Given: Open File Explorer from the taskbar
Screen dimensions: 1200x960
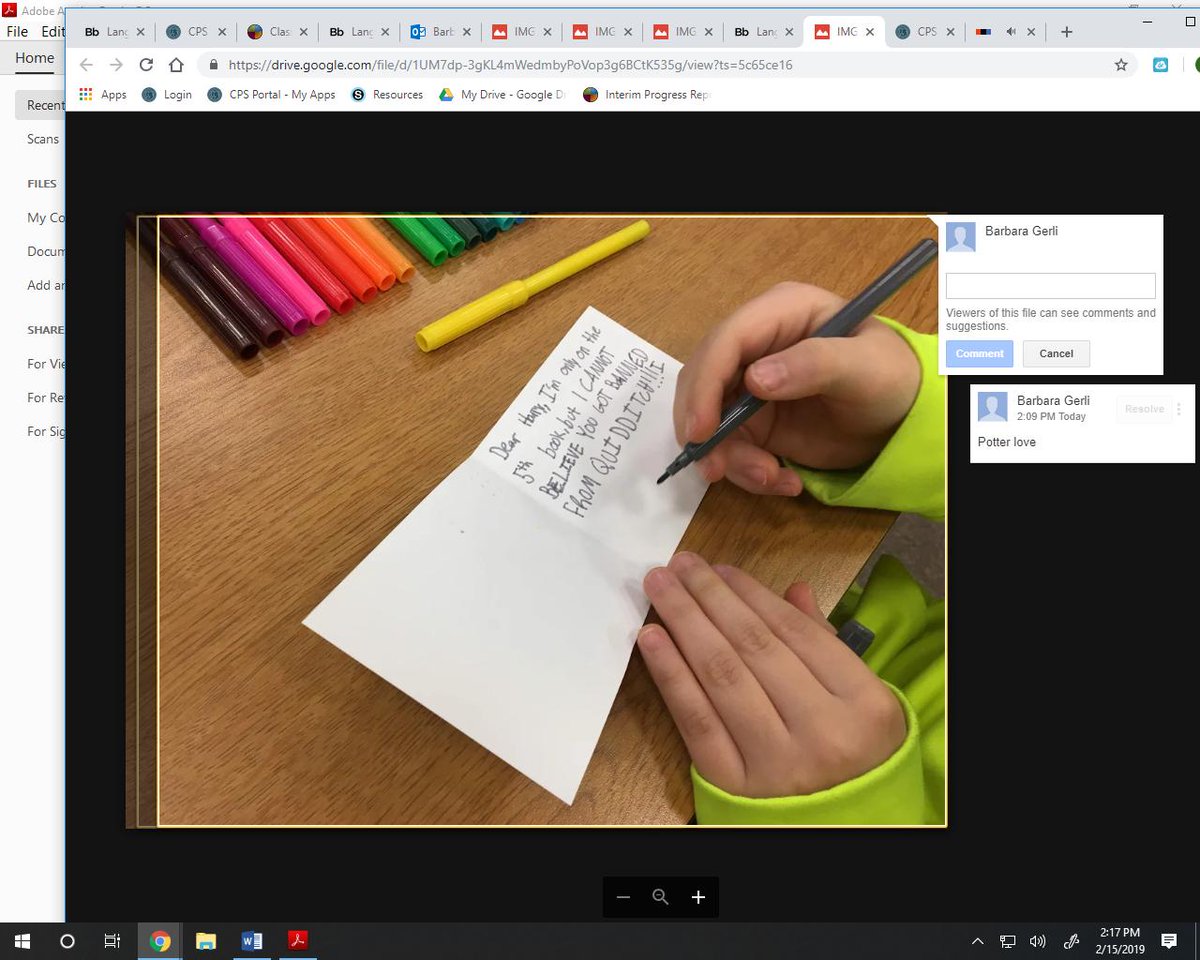Looking at the screenshot, I should (x=206, y=941).
